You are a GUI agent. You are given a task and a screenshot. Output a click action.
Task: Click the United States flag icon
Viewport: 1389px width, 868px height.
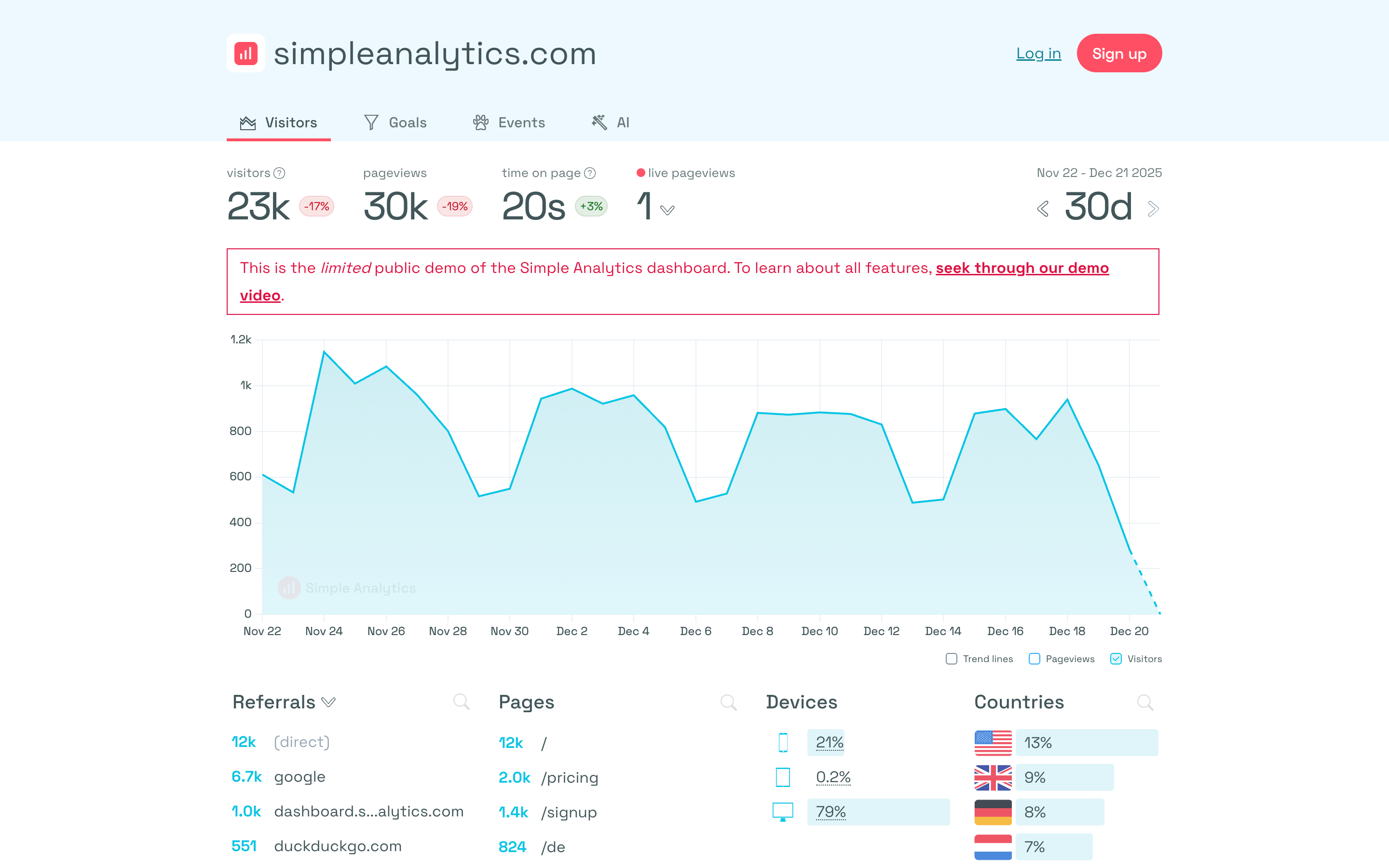click(993, 743)
